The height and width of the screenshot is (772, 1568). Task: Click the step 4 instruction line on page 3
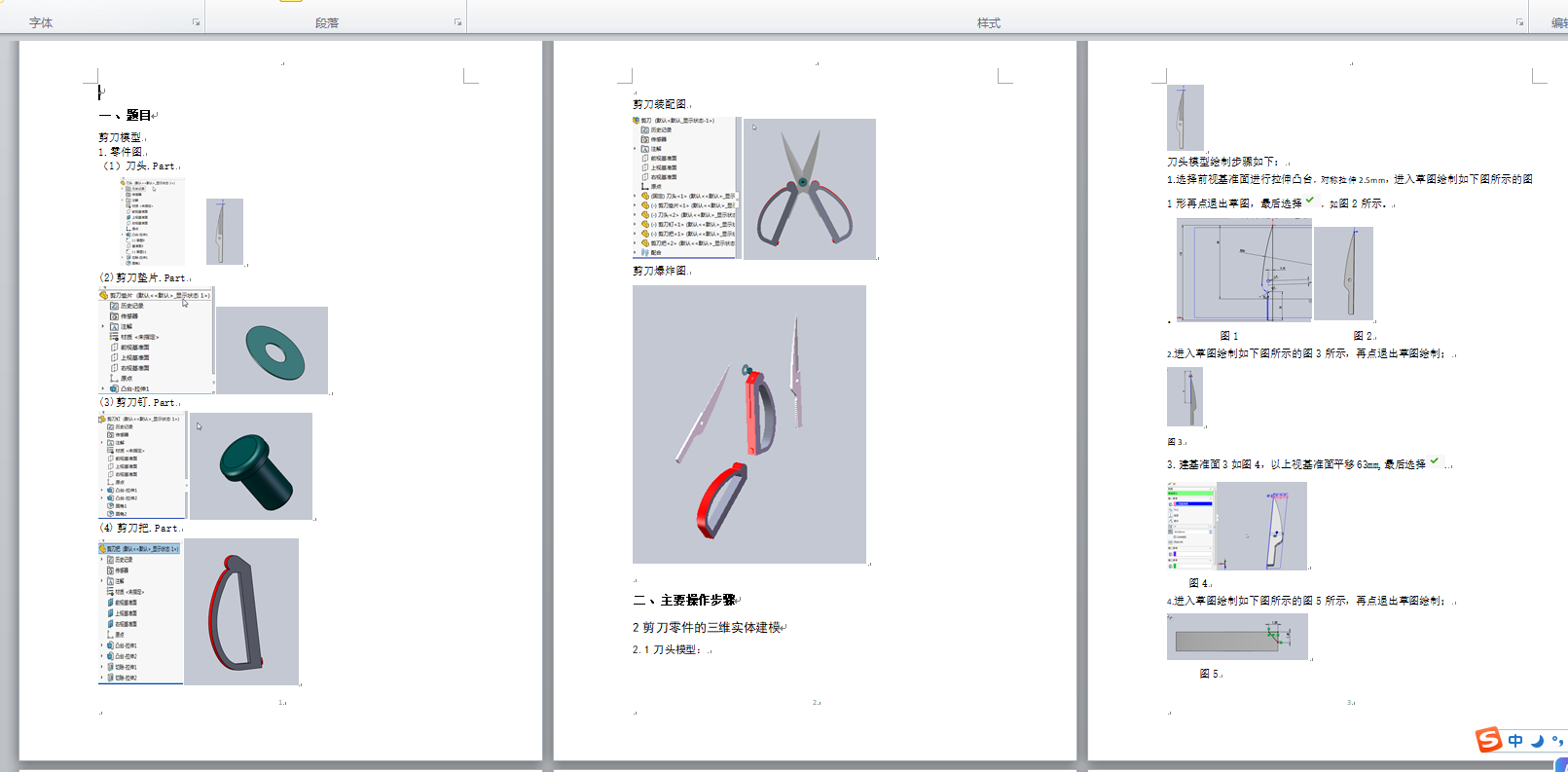(1306, 601)
